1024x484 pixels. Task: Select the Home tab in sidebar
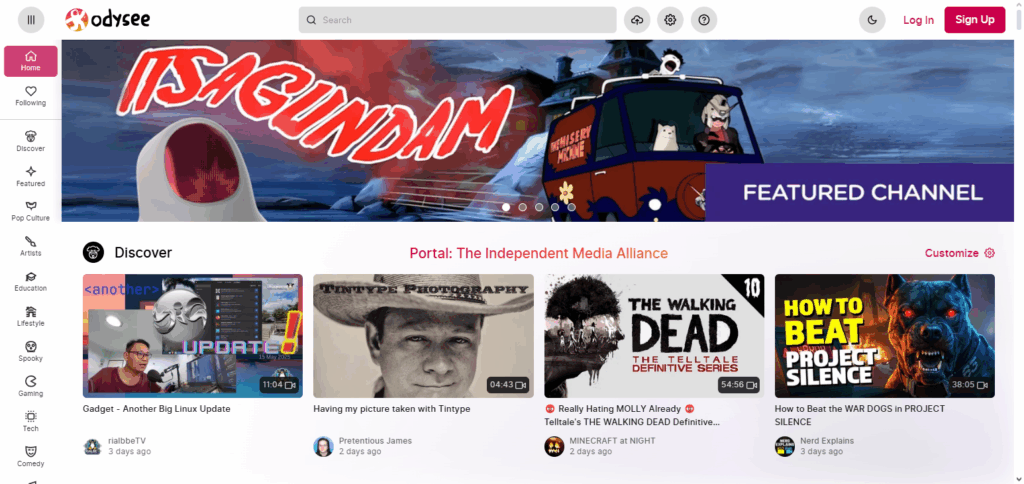30,61
